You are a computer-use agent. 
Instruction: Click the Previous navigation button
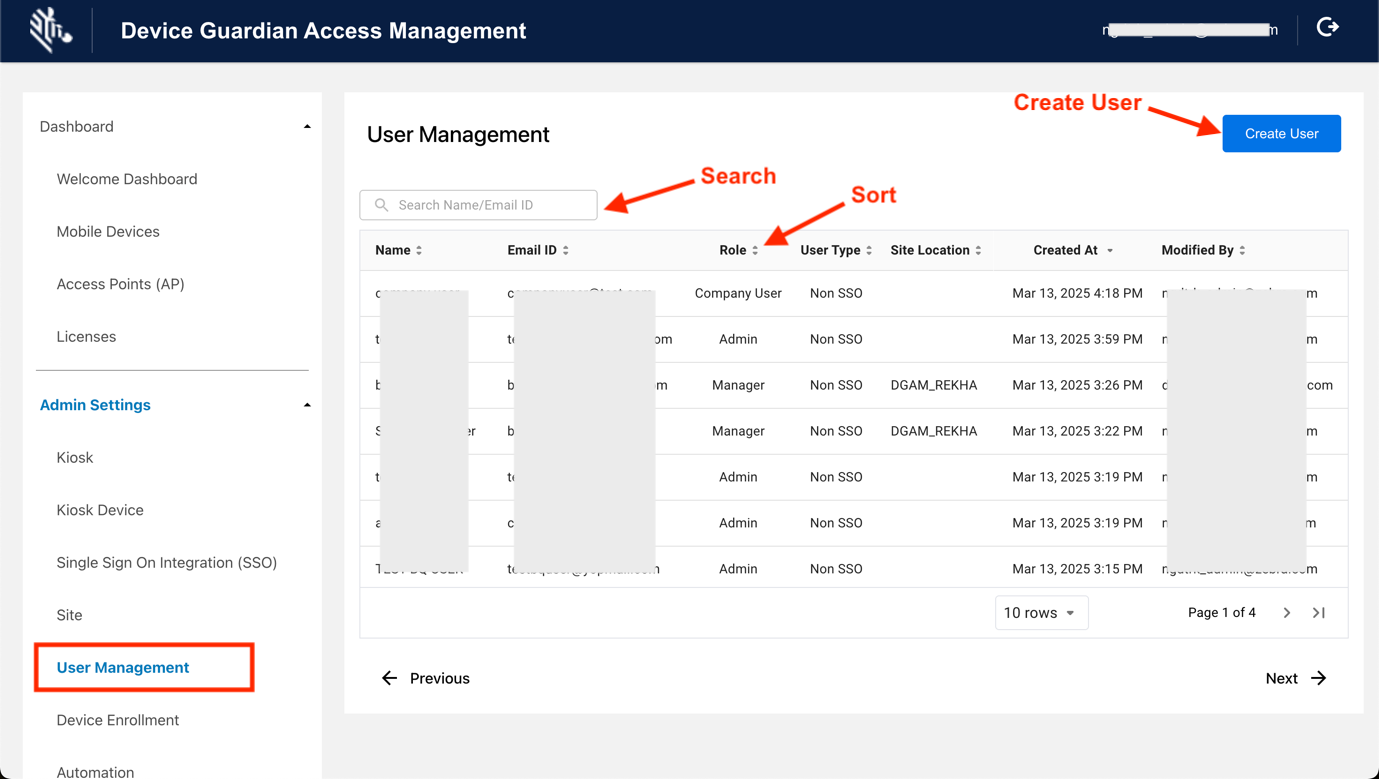click(426, 678)
